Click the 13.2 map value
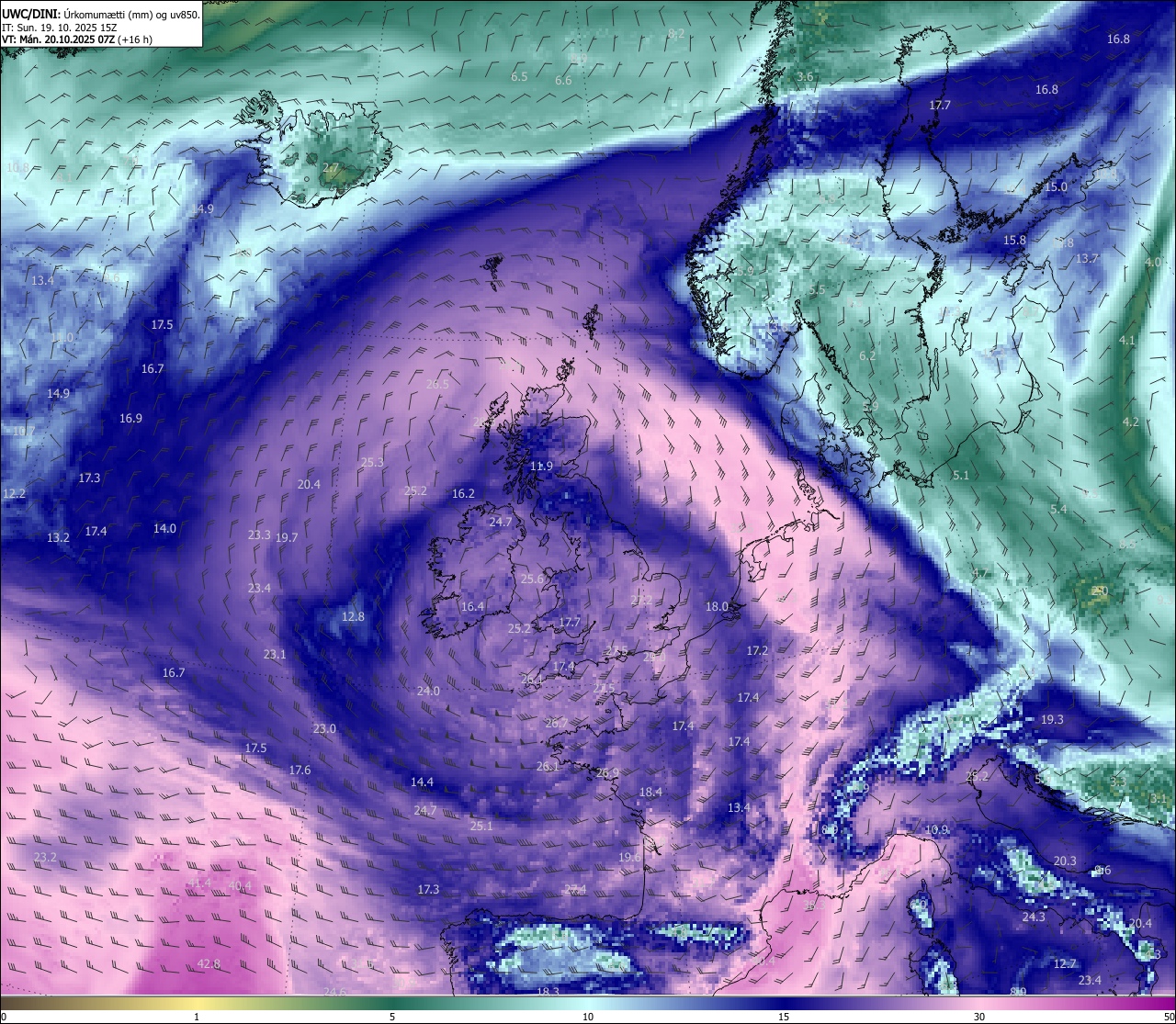This screenshot has width=1176, height=1024. click(x=58, y=537)
